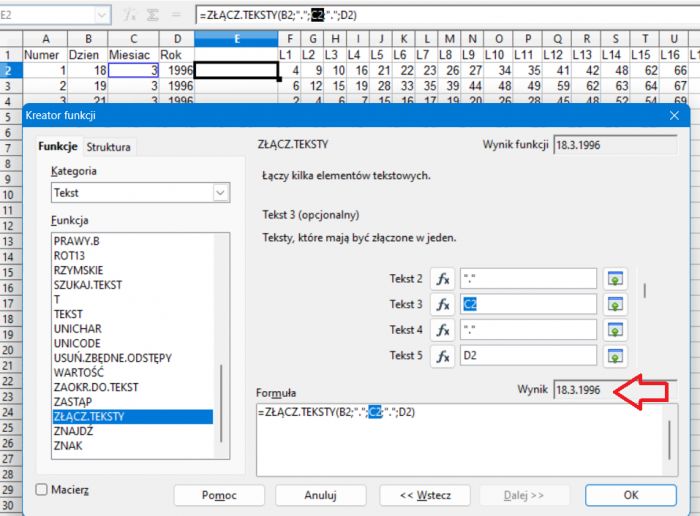
Task: Click the Sum icon in the formula bar
Action: click(153, 15)
